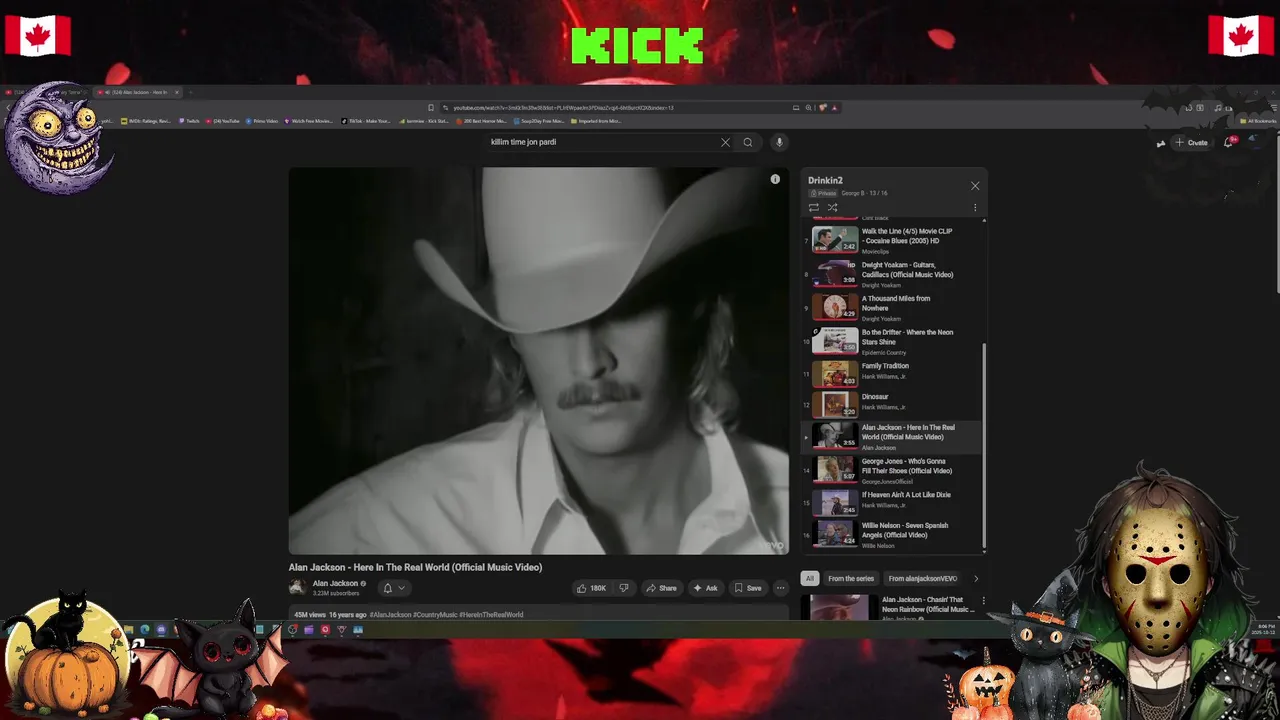Open the All Bookmarks folder
The width and height of the screenshot is (1280, 720).
point(1258,121)
